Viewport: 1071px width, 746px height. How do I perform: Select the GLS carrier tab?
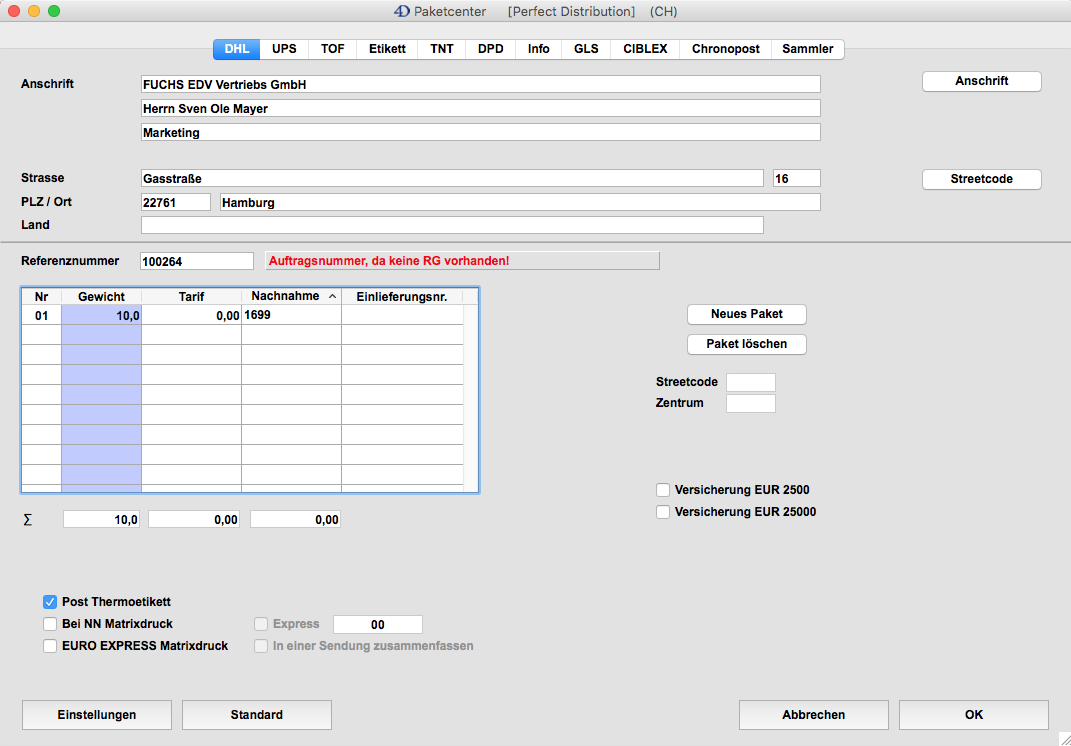coord(586,49)
